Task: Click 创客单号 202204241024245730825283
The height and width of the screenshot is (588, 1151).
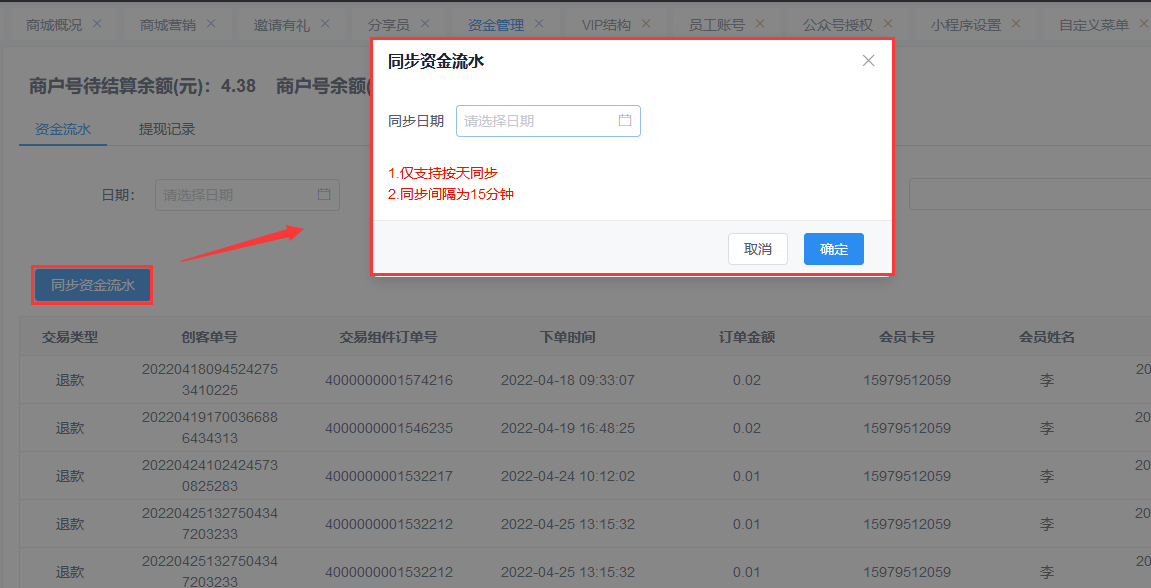Action: [x=210, y=475]
